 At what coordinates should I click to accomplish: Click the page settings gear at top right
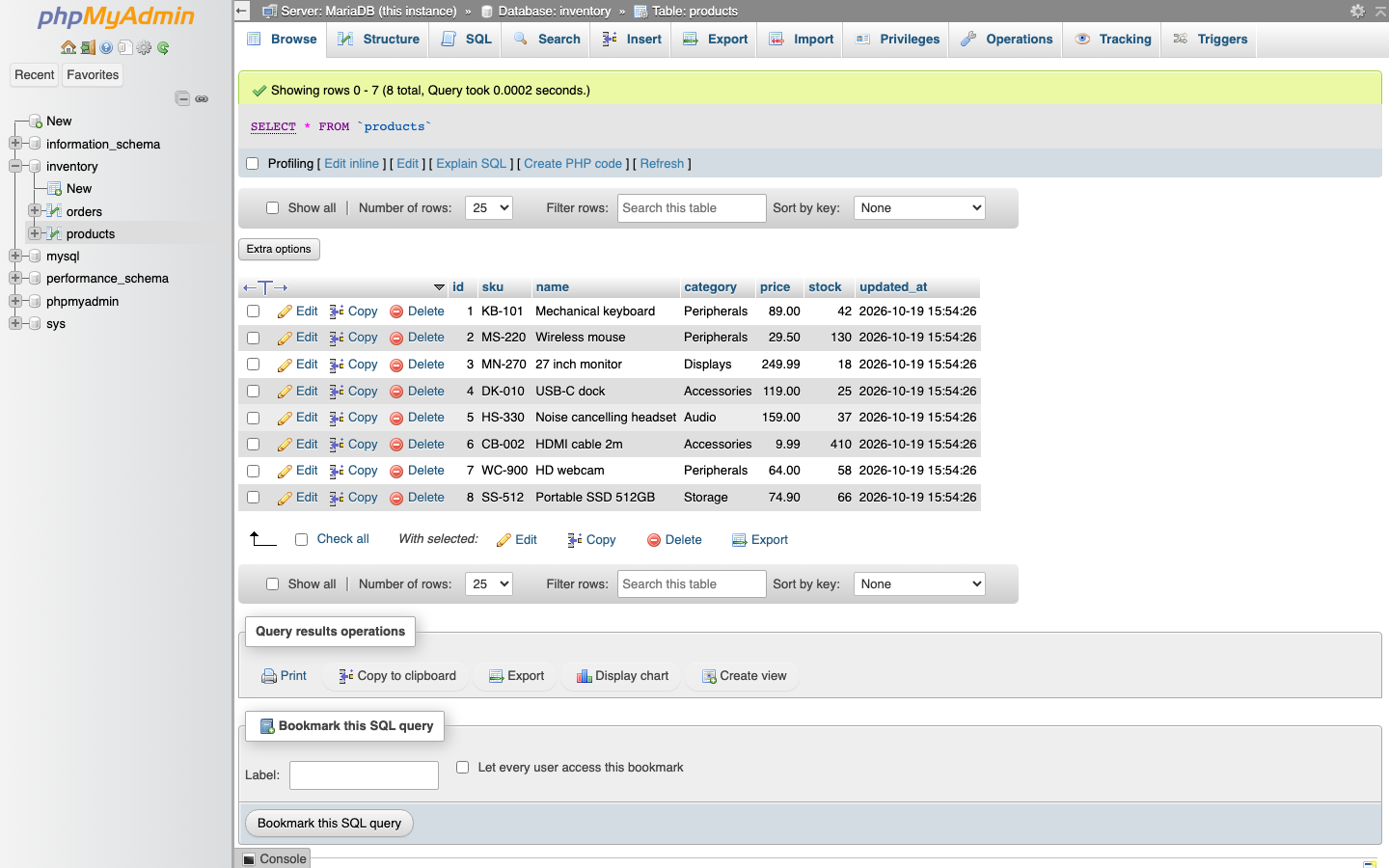[1357, 11]
